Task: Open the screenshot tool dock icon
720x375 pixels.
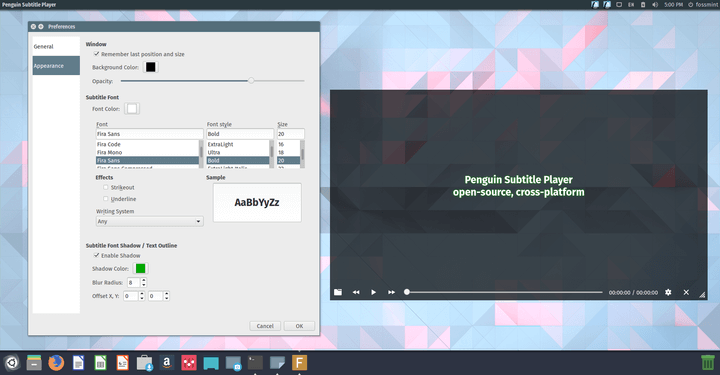Action: 233,363
